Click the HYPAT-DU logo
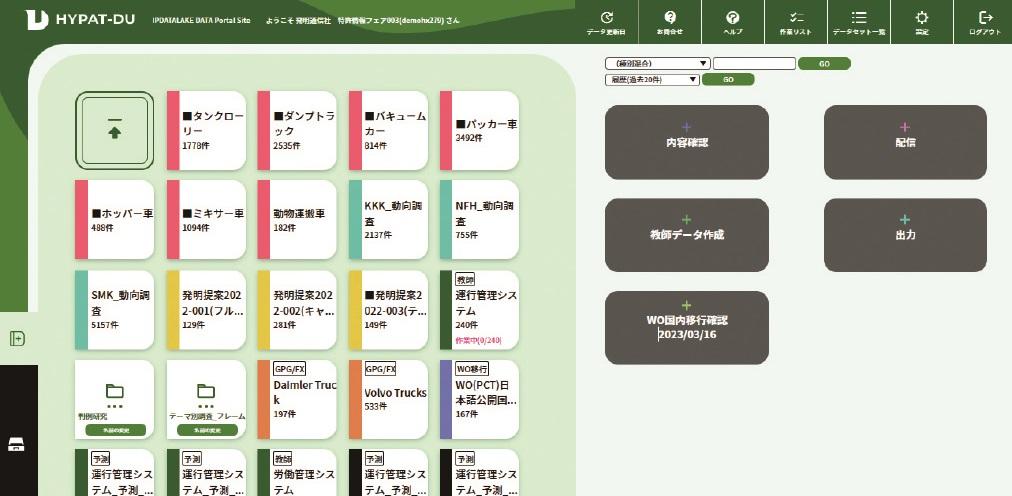This screenshot has height=496, width=1012. click(81, 19)
